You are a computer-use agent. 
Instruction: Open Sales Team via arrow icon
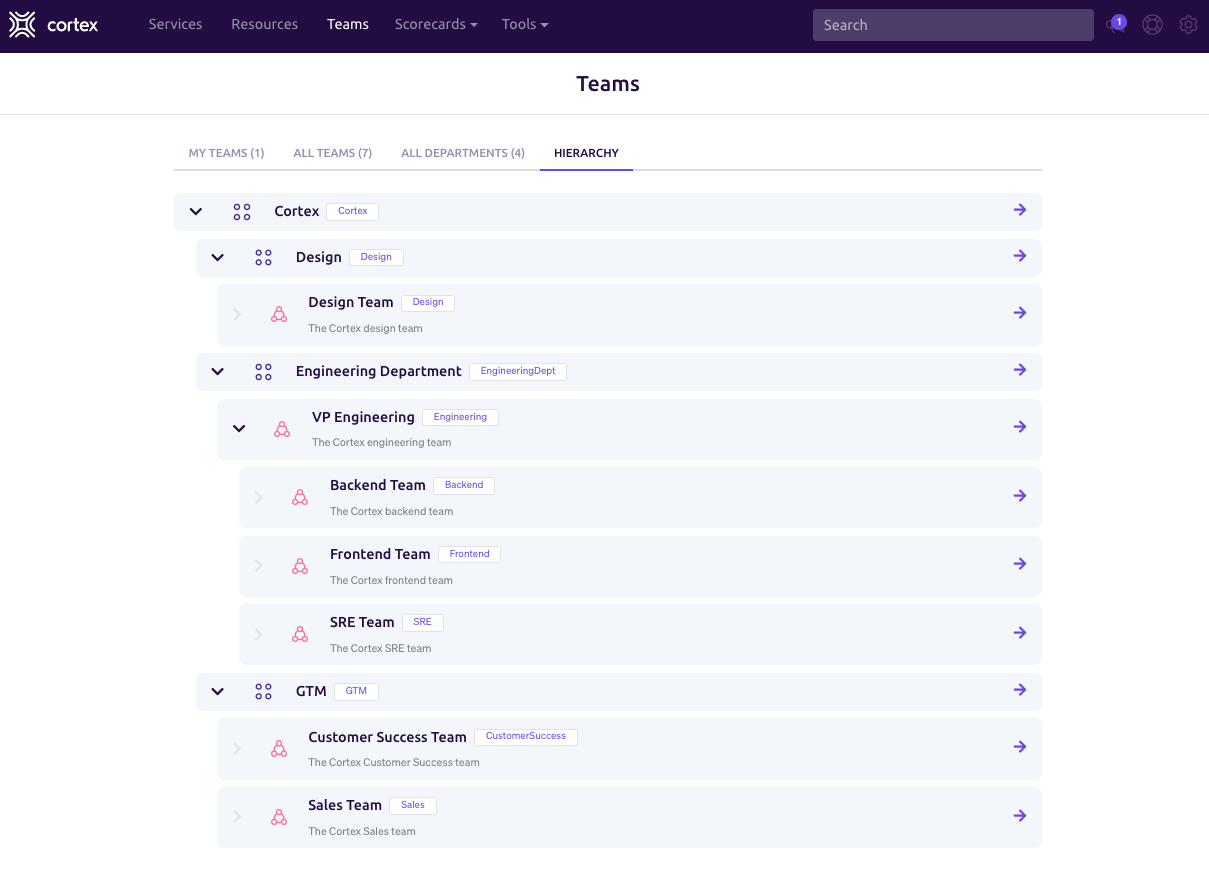(1020, 816)
